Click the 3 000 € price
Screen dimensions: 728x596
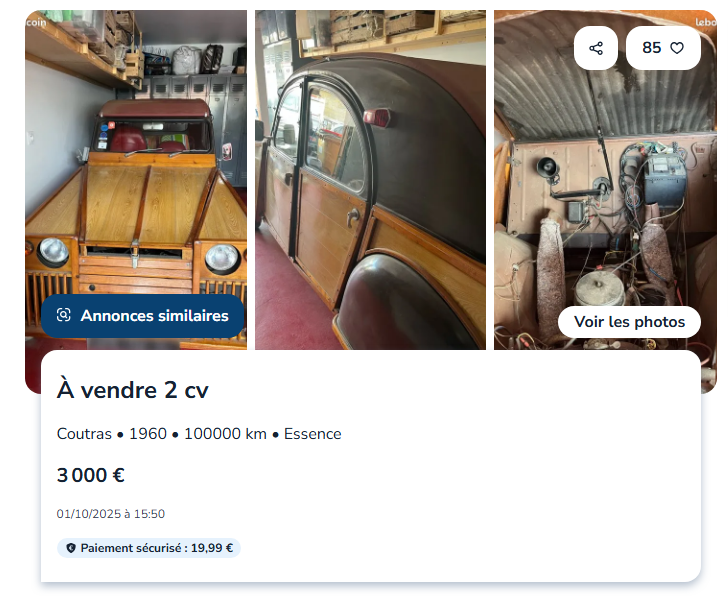(91, 475)
